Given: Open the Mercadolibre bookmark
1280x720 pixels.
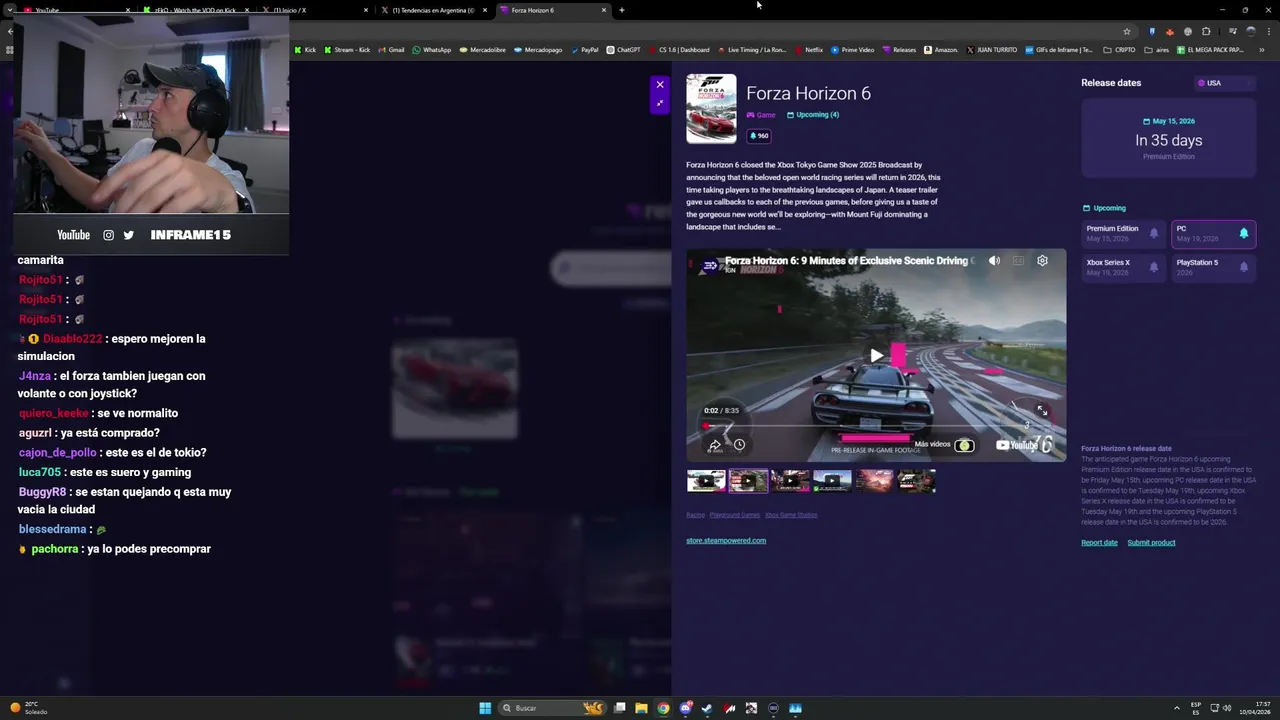Looking at the screenshot, I should [x=483, y=50].
